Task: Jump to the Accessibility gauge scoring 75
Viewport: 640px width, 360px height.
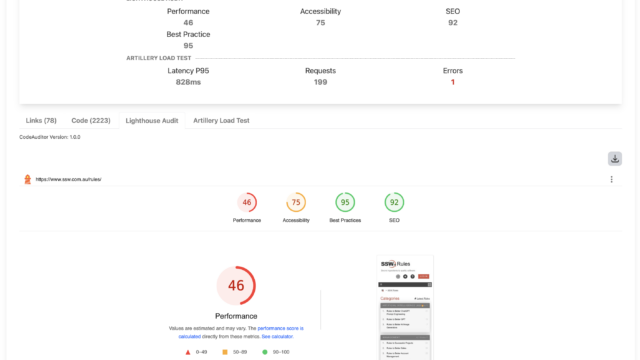Action: 296,208
